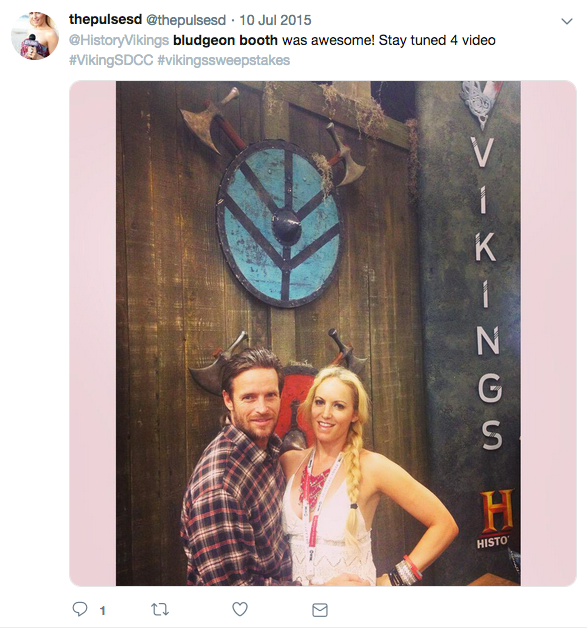Click the bold 'bludgeon booth' text

pyautogui.click(x=225, y=40)
